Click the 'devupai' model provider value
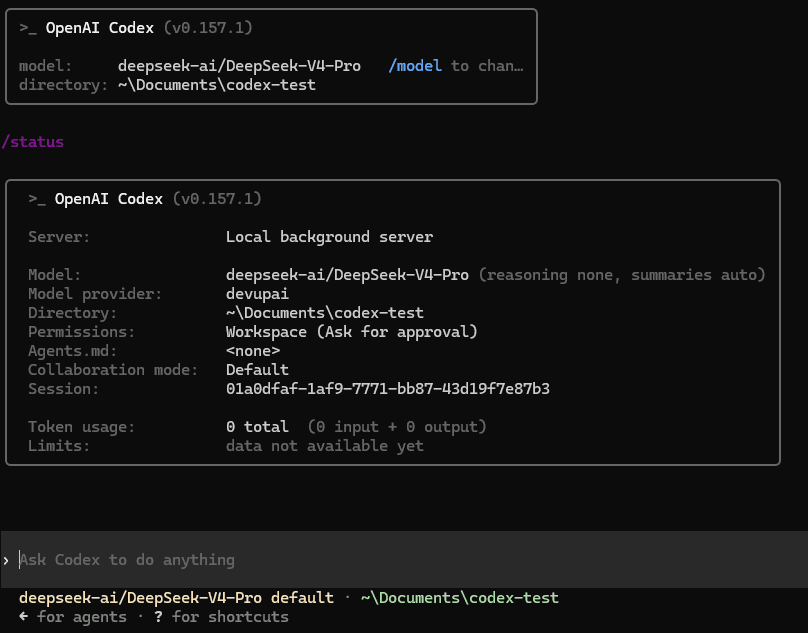The width and height of the screenshot is (808, 633). tap(257, 294)
